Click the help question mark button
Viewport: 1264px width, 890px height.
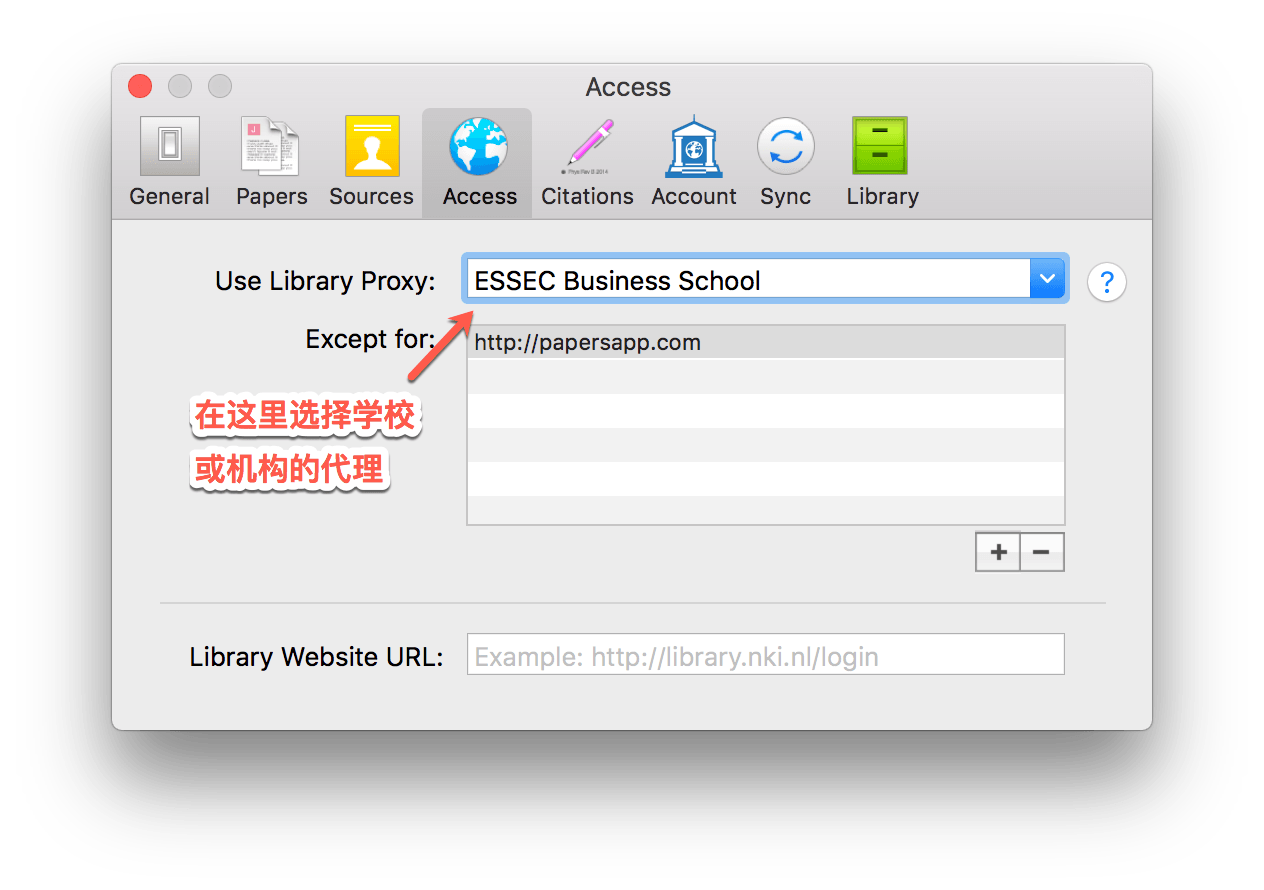coord(1106,282)
